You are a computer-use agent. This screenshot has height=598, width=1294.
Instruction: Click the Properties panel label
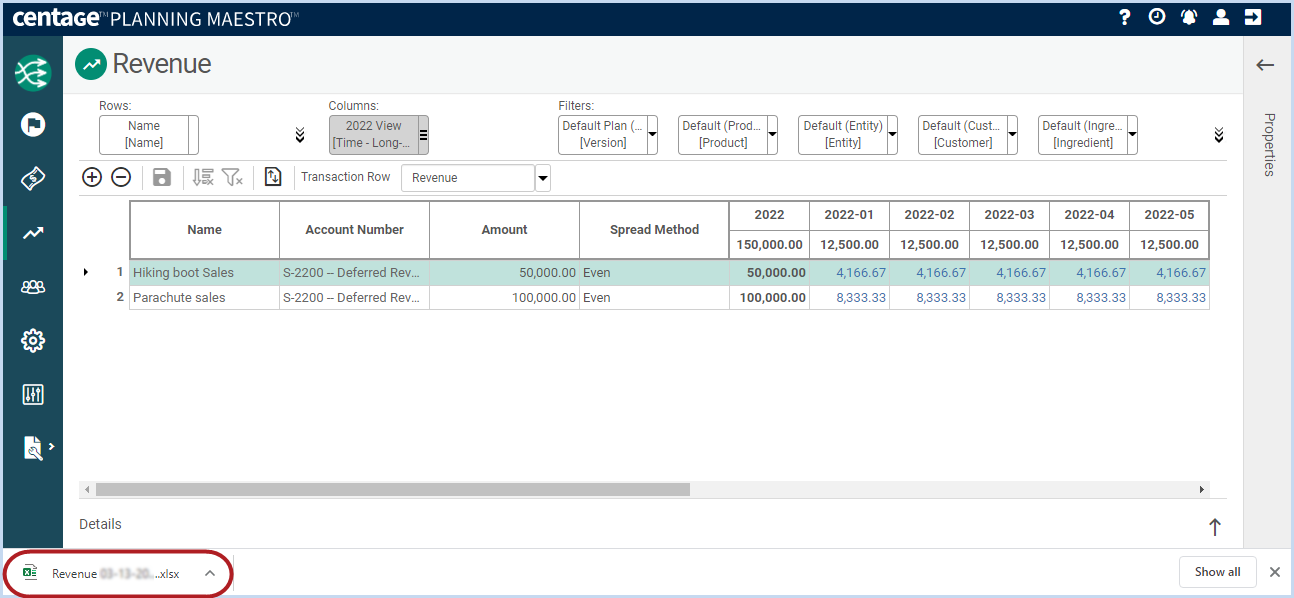point(1269,144)
